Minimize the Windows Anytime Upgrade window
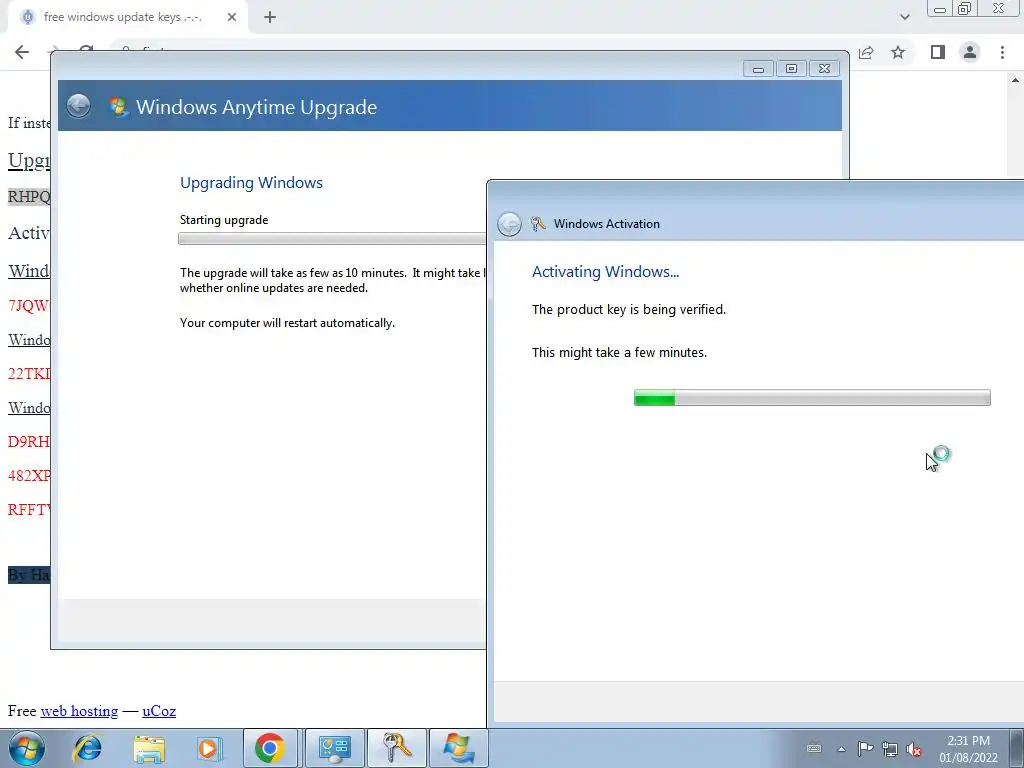 [758, 69]
